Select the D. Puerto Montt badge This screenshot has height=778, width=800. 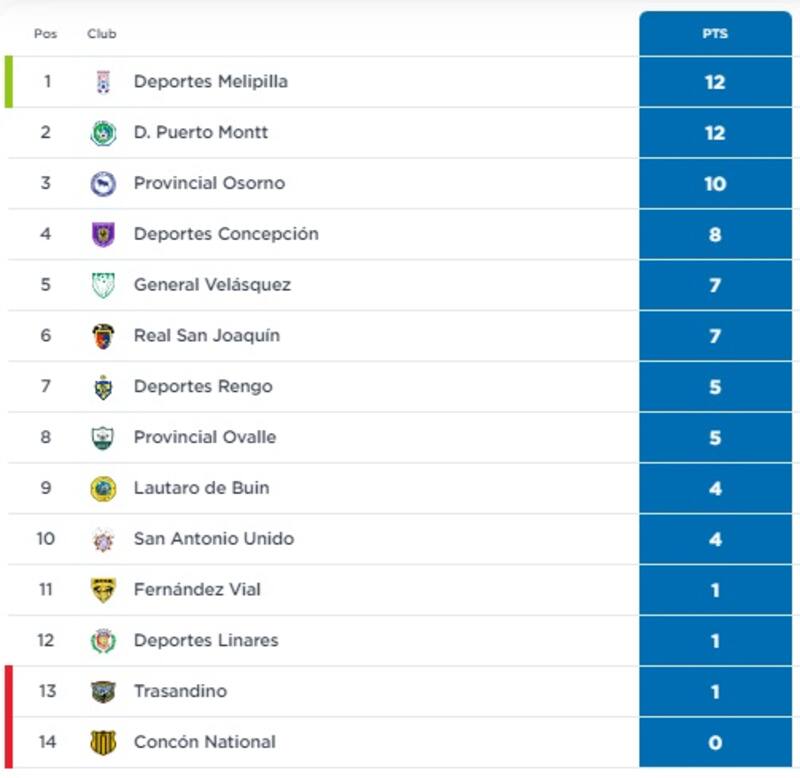[x=105, y=133]
